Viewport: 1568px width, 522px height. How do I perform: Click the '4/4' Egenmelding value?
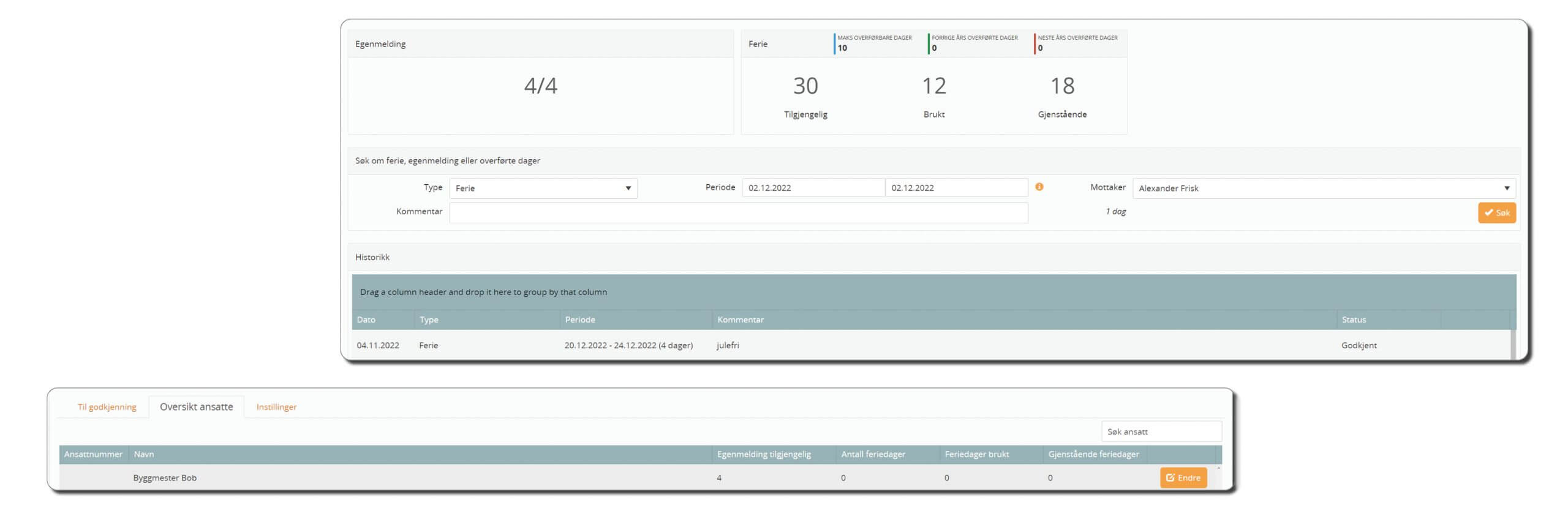pyautogui.click(x=540, y=86)
